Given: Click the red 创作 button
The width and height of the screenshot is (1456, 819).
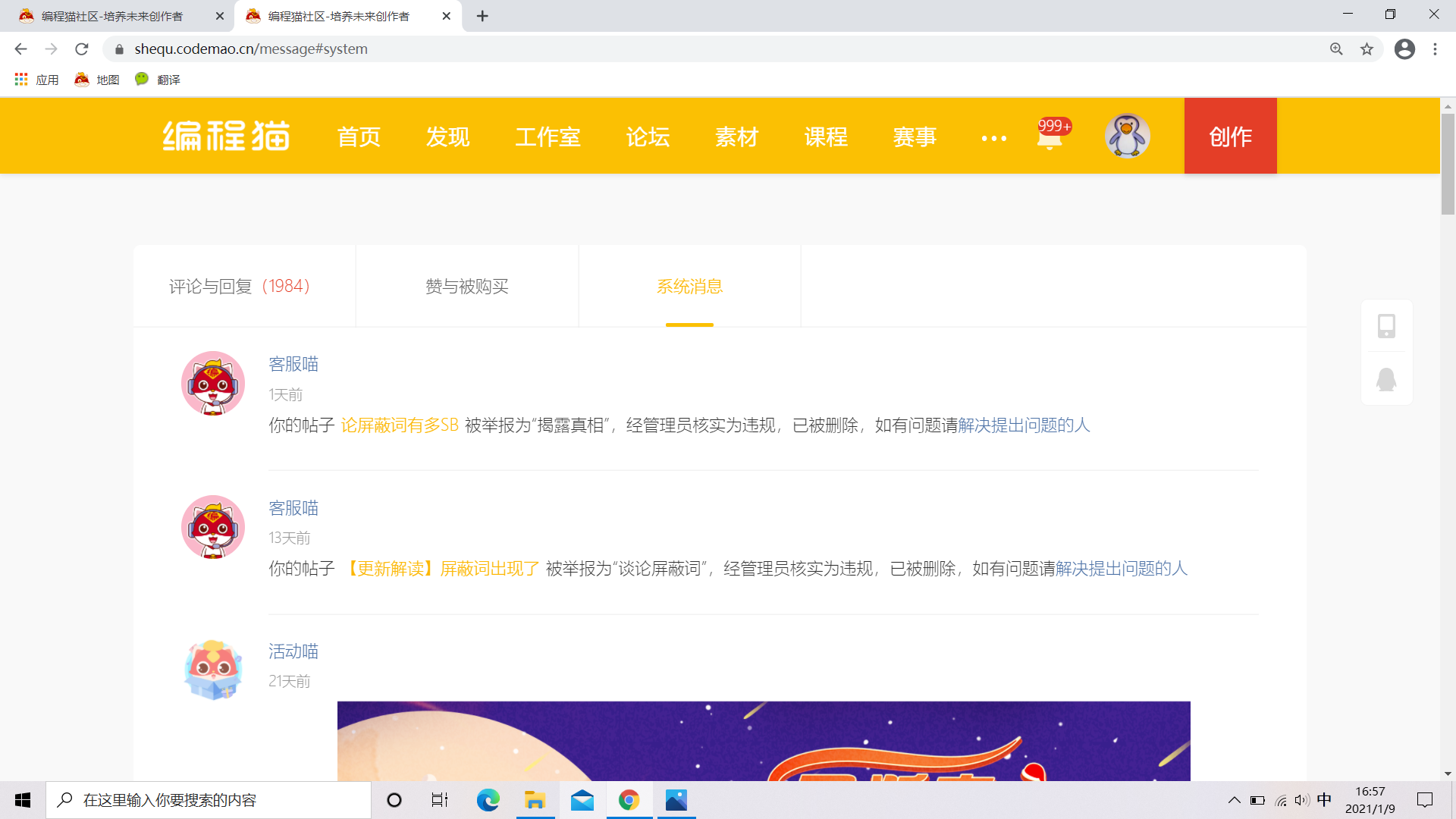Looking at the screenshot, I should (x=1230, y=136).
